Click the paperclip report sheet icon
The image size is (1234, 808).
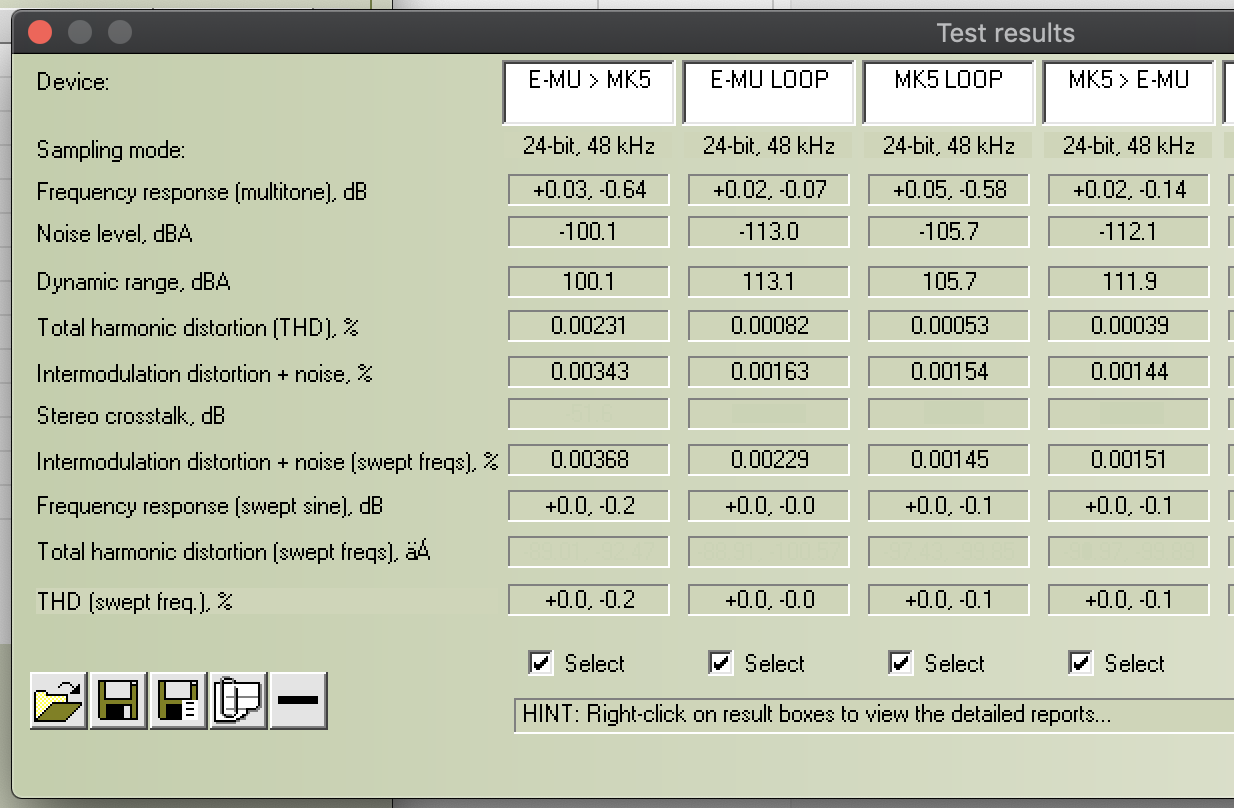click(x=238, y=701)
